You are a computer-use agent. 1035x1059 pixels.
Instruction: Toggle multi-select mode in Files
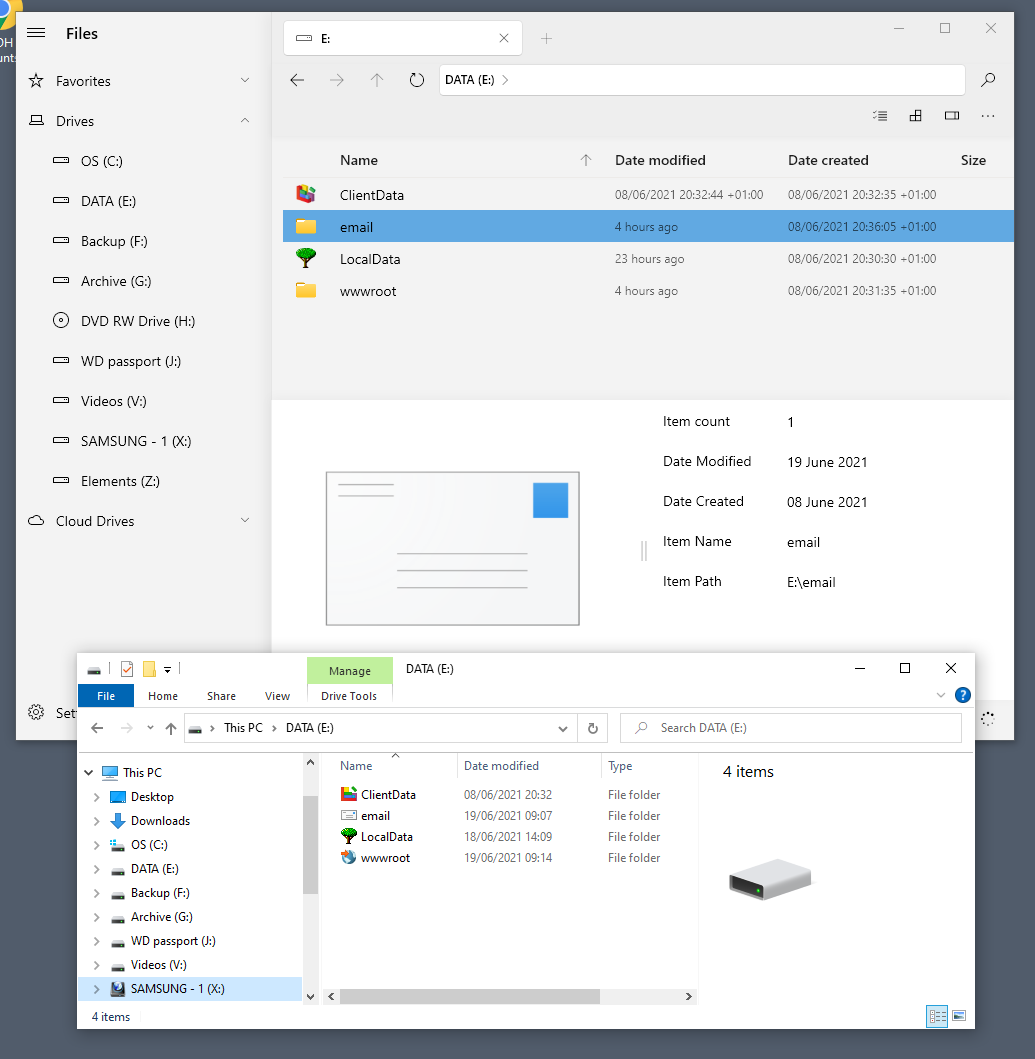[x=880, y=115]
